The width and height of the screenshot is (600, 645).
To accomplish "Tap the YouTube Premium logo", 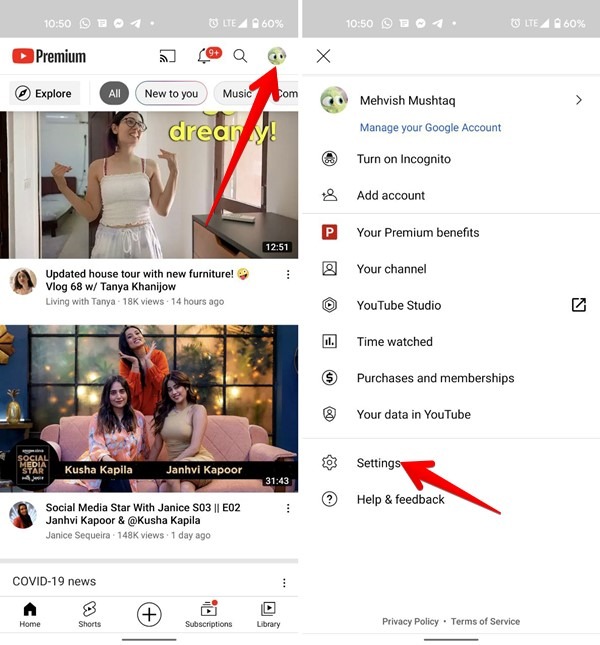I will point(49,56).
